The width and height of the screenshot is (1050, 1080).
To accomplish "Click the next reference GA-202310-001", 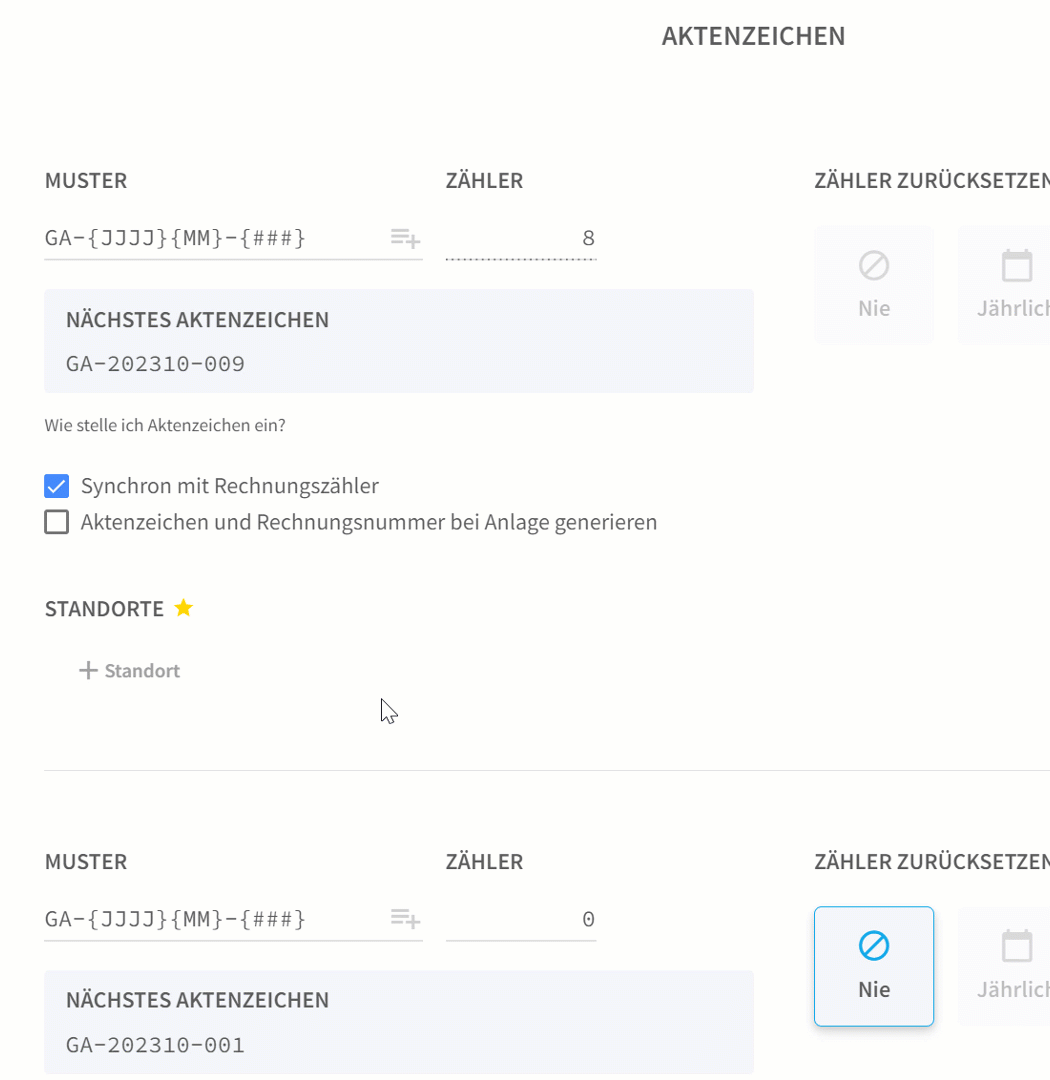I will click(x=155, y=1045).
